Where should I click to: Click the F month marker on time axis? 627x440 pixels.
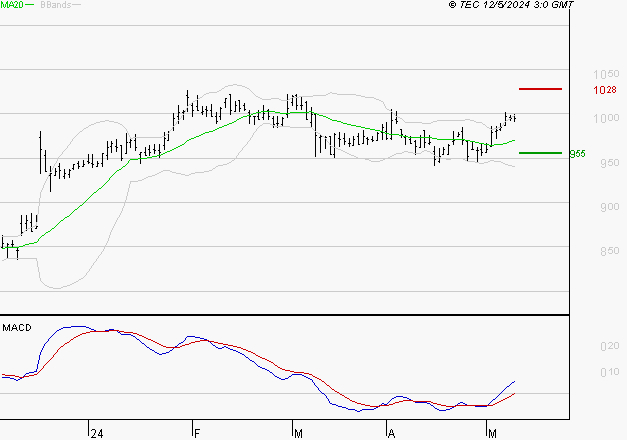pos(196,434)
